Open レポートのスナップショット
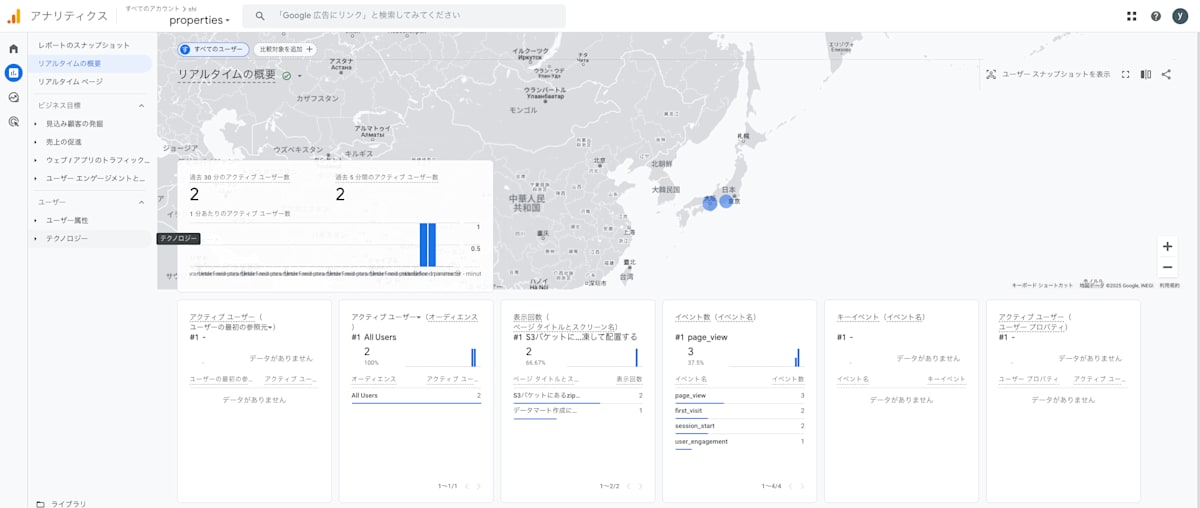This screenshot has height=508, width=1200. pyautogui.click(x=84, y=46)
